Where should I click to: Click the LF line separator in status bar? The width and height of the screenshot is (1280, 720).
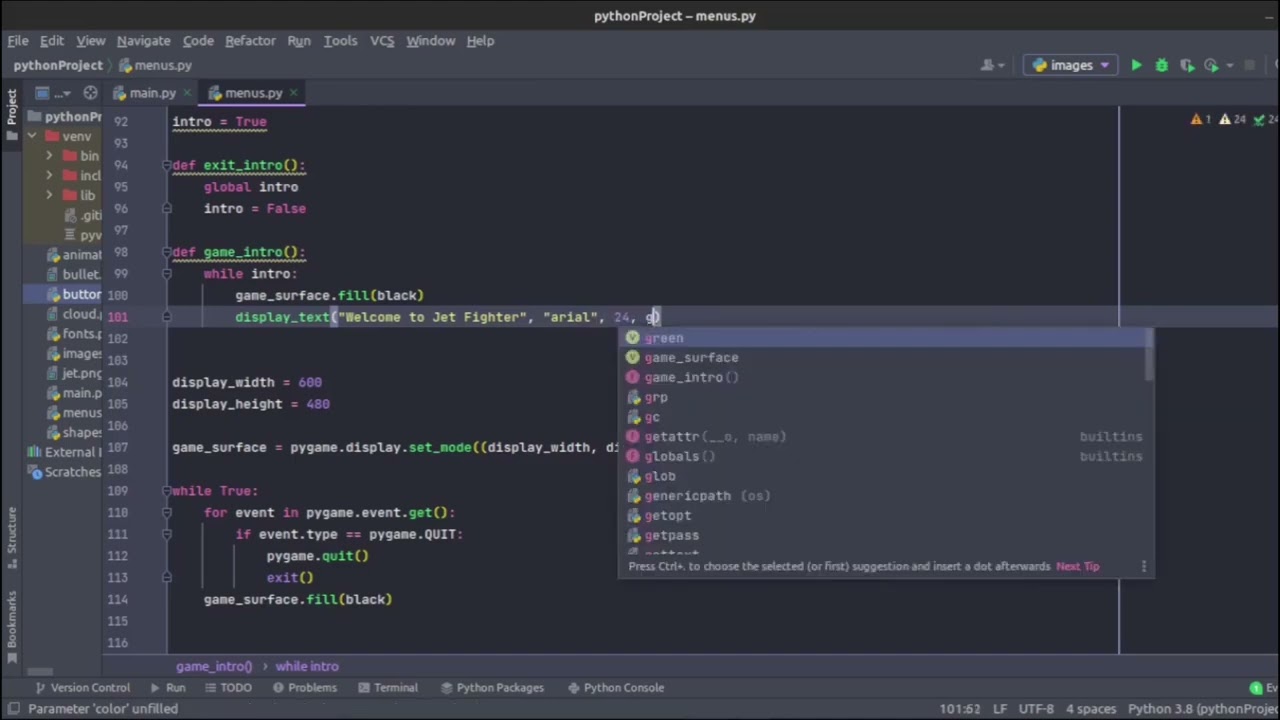[x=1000, y=709]
